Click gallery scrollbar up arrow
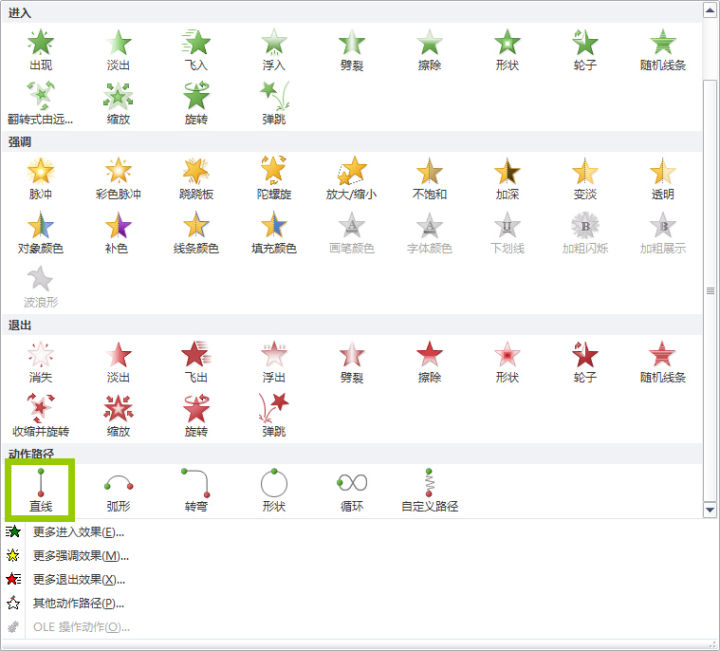 point(710,10)
